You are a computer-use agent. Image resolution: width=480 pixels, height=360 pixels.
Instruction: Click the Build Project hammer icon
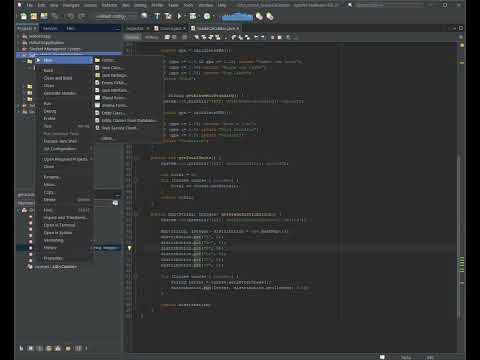click(x=157, y=16)
